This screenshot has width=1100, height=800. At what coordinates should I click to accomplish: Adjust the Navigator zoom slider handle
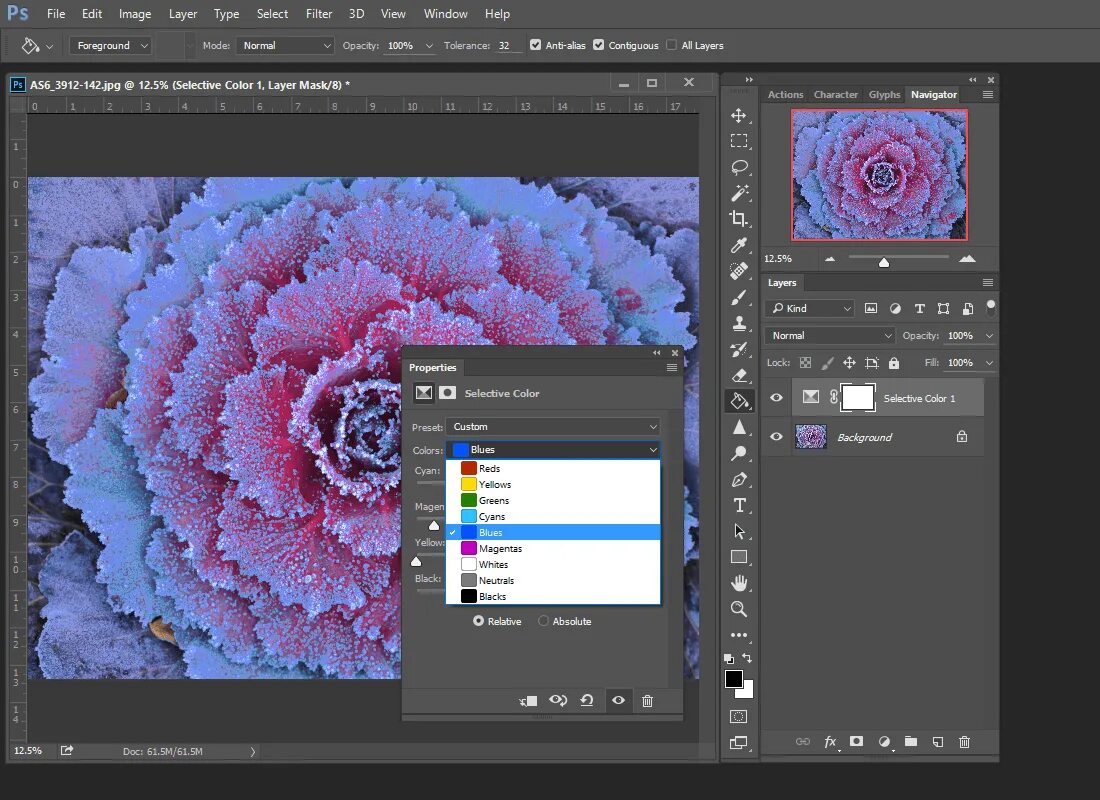coord(884,262)
